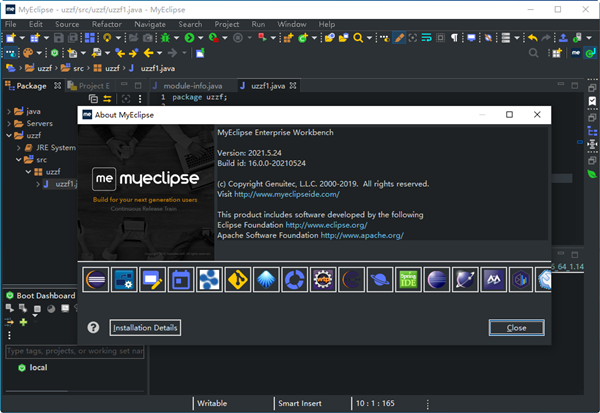Viewport: 600px width, 413px height.
Task: Click the yellow Undo arrow in toolbar
Action: point(533,38)
